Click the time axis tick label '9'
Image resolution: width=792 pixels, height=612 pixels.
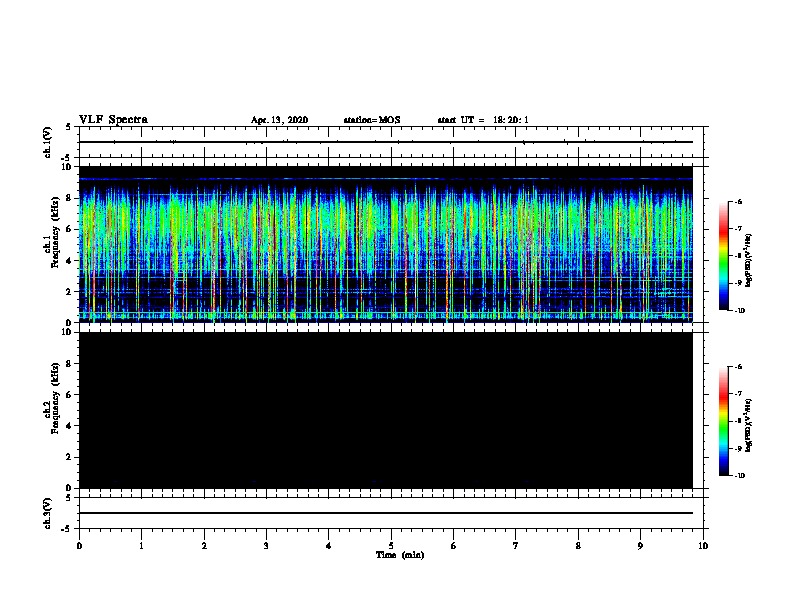coord(640,546)
